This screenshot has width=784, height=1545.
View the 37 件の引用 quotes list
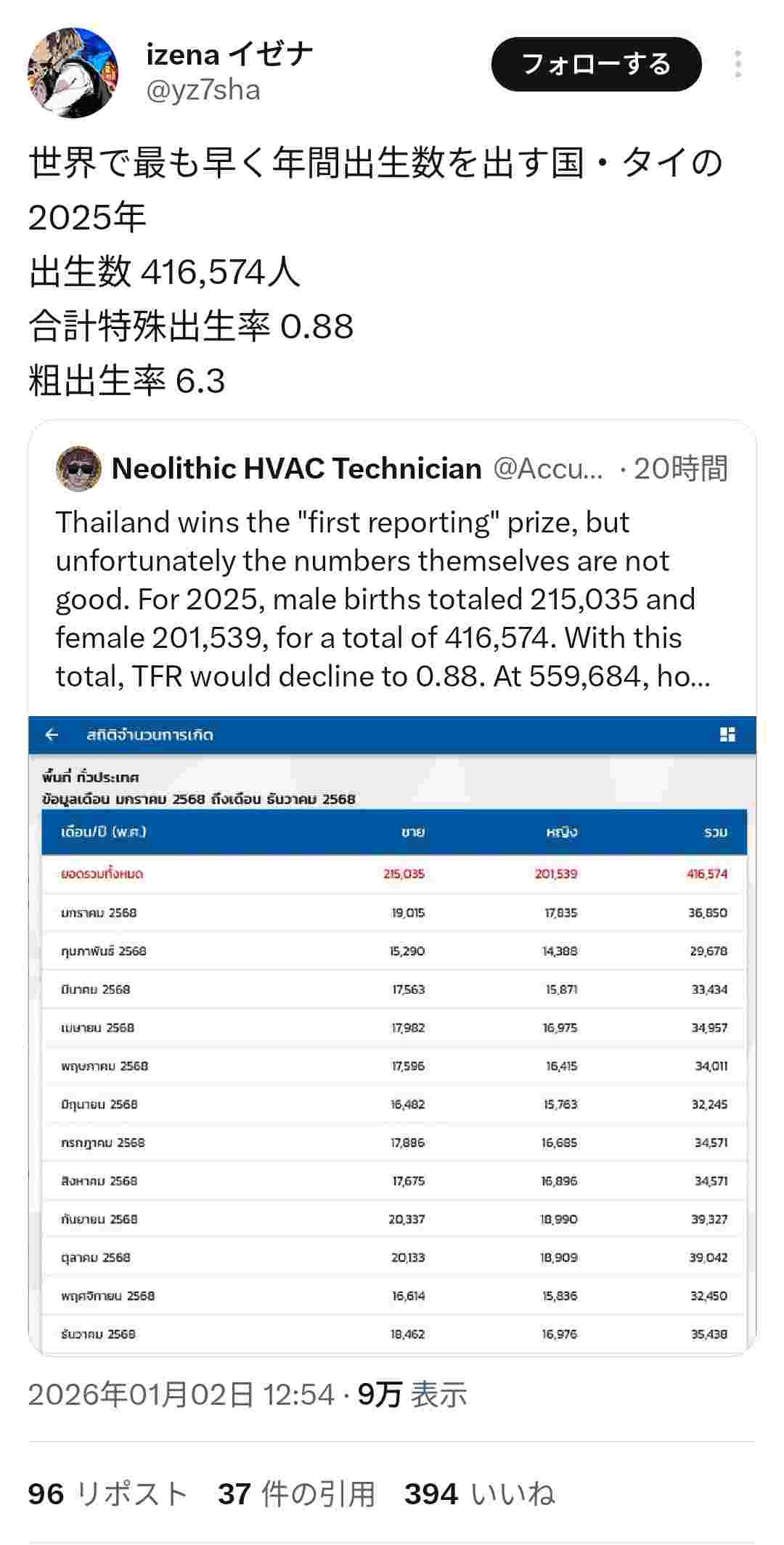(296, 1494)
